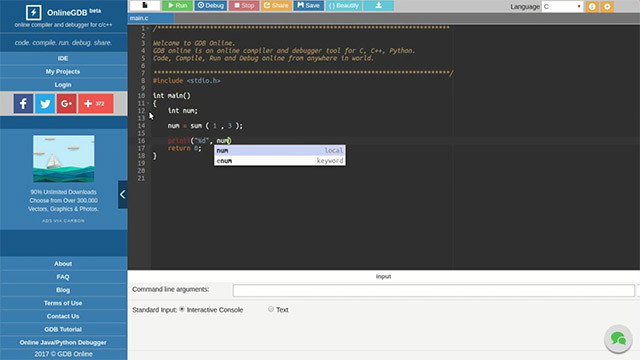The width and height of the screenshot is (640, 360).
Task: Open the green chat bubble icon
Action: click(618, 338)
